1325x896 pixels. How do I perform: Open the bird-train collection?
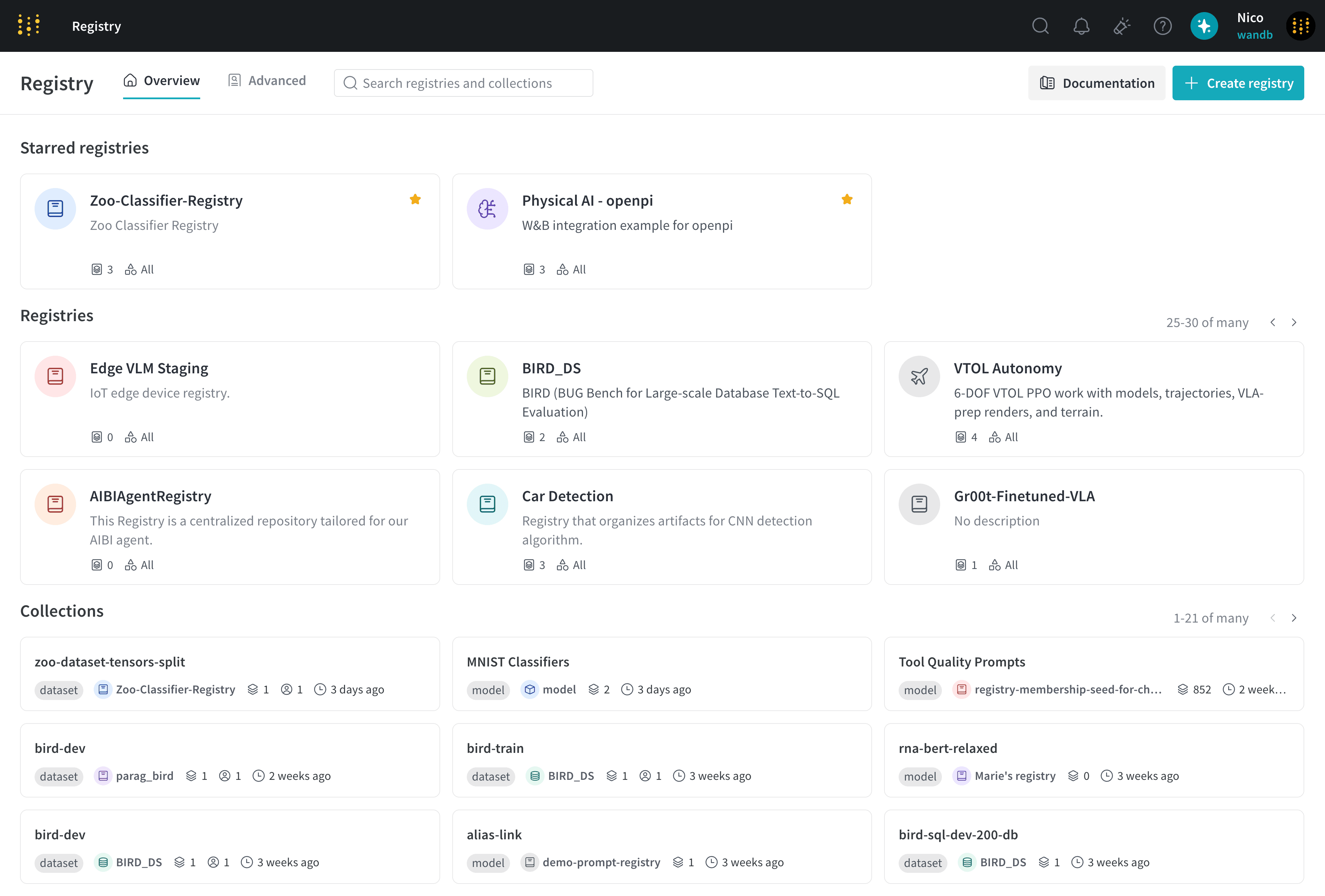pos(495,748)
